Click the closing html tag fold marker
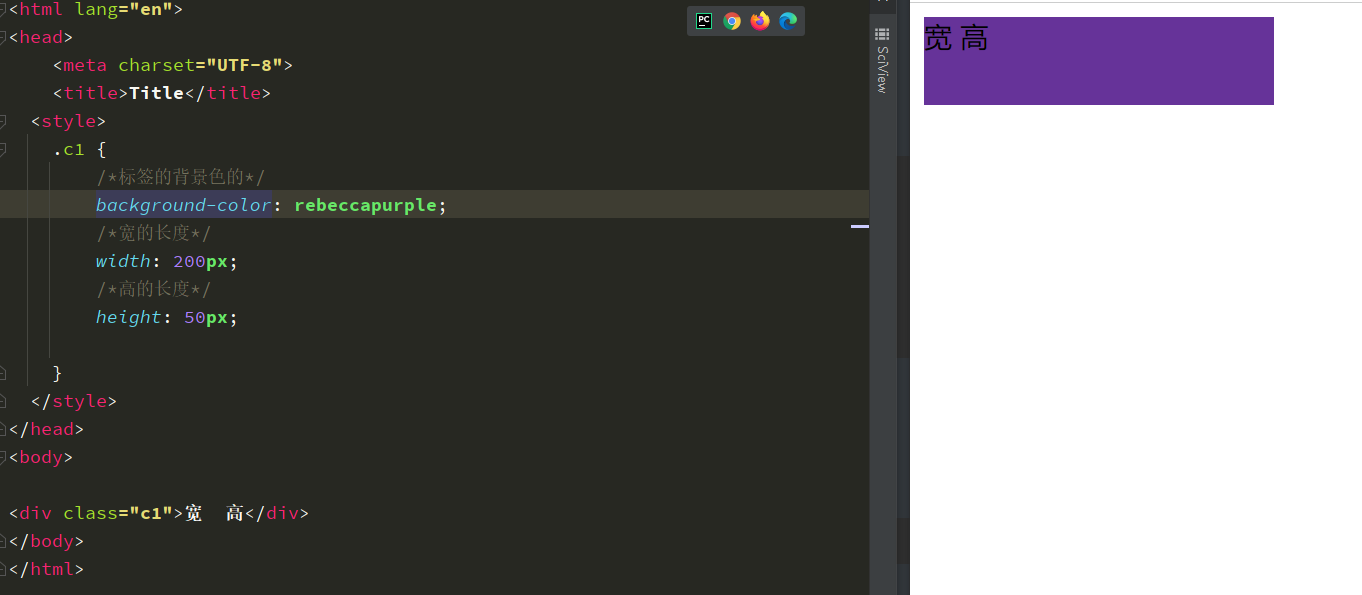The width and height of the screenshot is (1362, 595). [3, 569]
